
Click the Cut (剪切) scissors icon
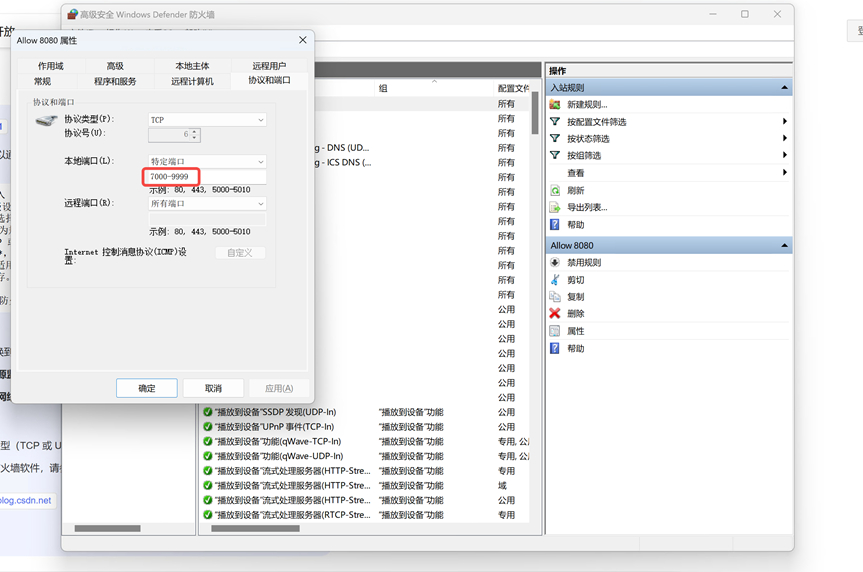(x=555, y=280)
